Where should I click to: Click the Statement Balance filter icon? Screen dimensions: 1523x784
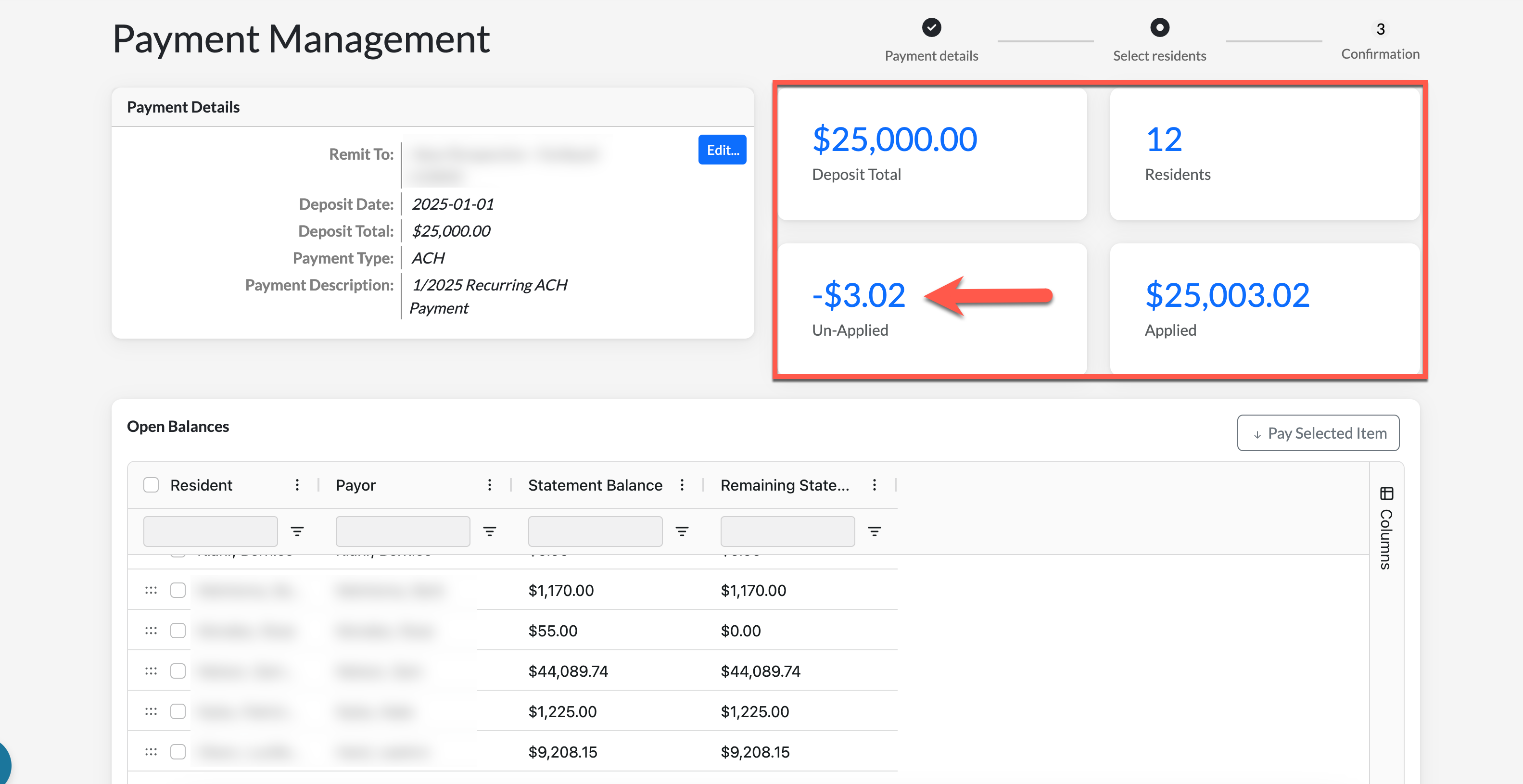[682, 531]
